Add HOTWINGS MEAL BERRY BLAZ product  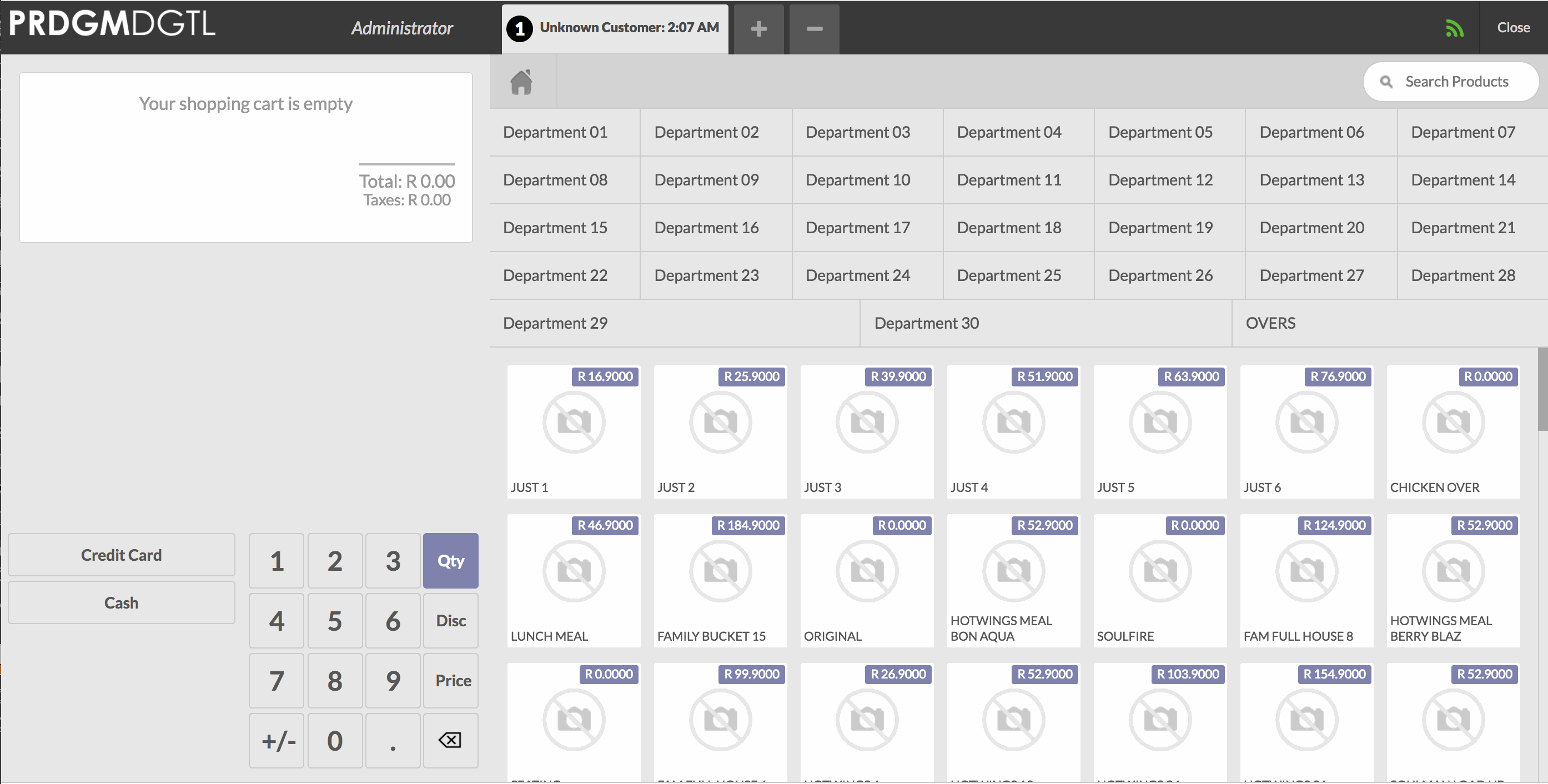pos(1453,580)
